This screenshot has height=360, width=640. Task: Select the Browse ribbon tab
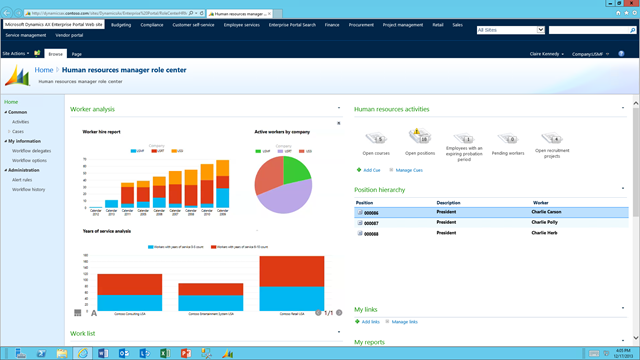[56, 53]
